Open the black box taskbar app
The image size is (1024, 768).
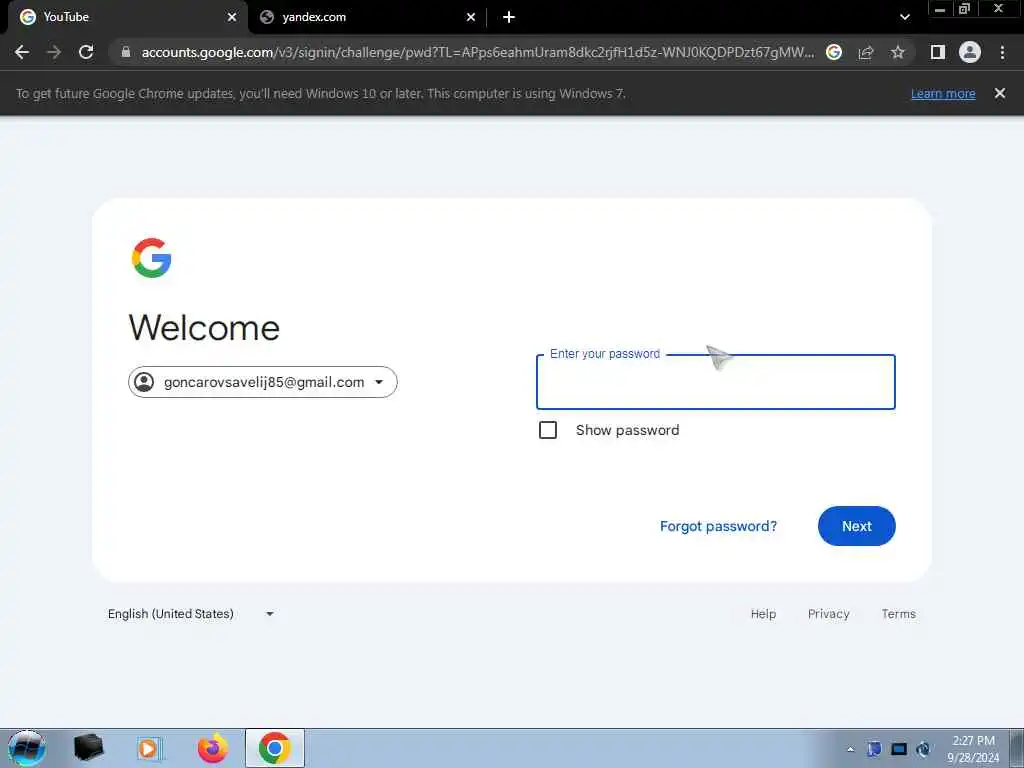pyautogui.click(x=88, y=748)
